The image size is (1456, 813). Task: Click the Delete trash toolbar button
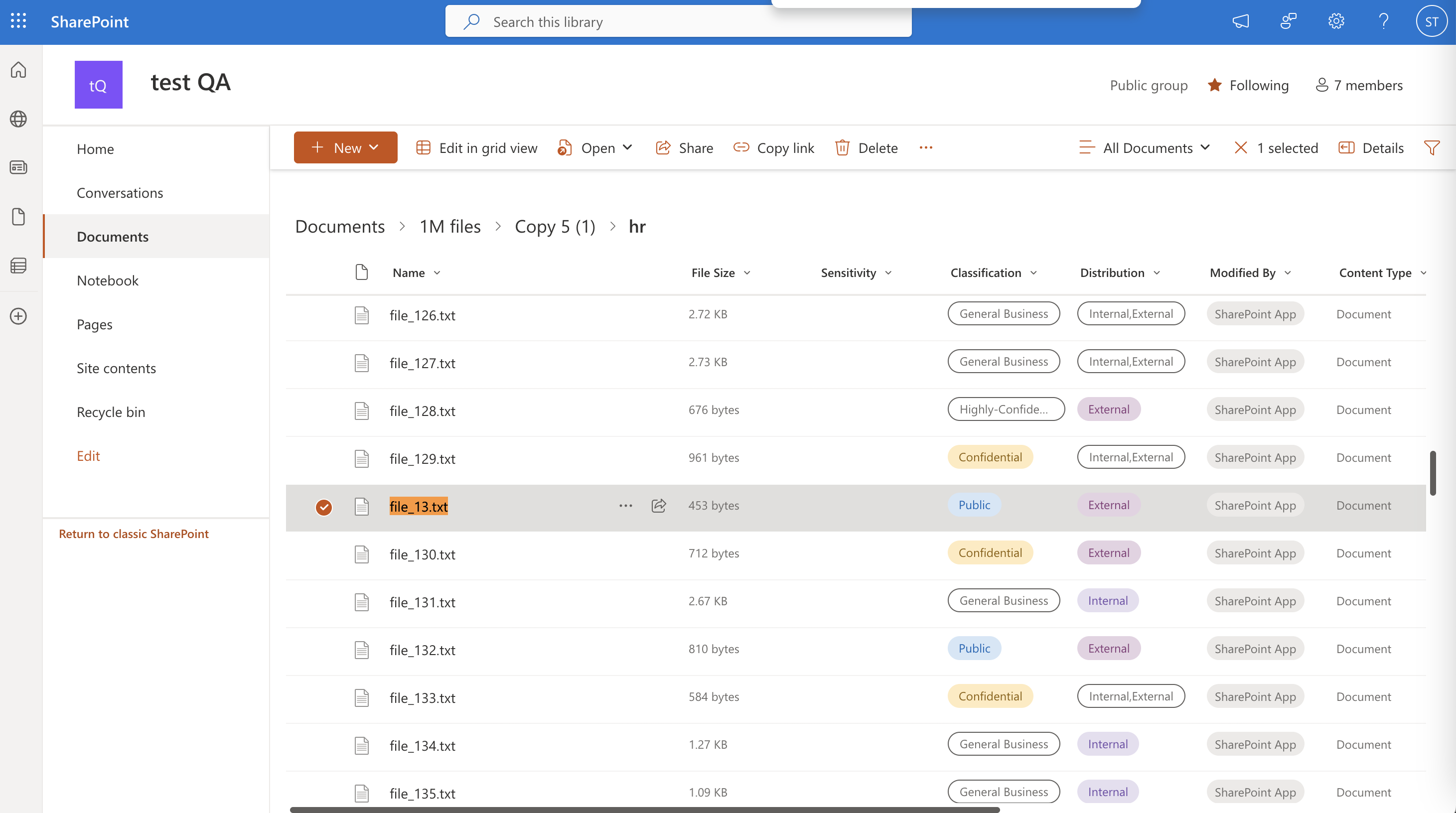pos(867,148)
